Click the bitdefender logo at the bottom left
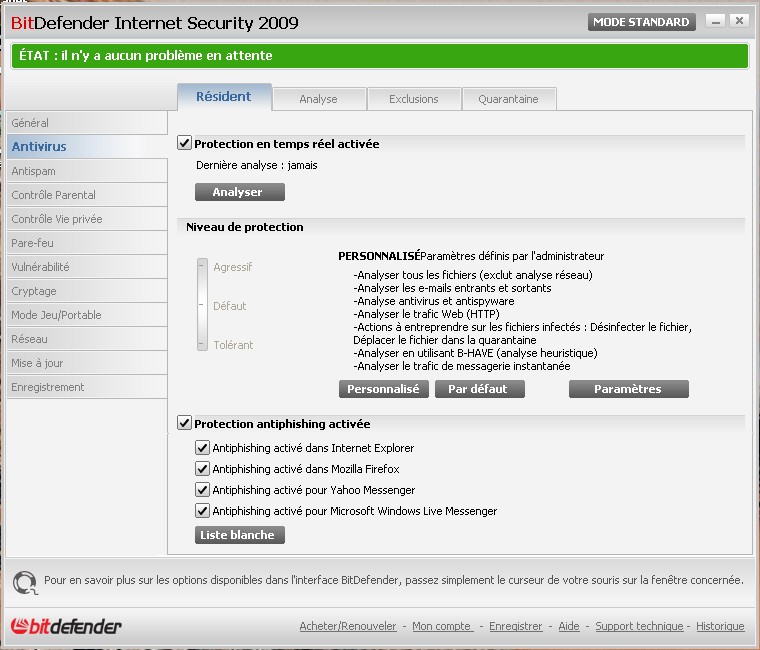The image size is (760, 650). [66, 626]
